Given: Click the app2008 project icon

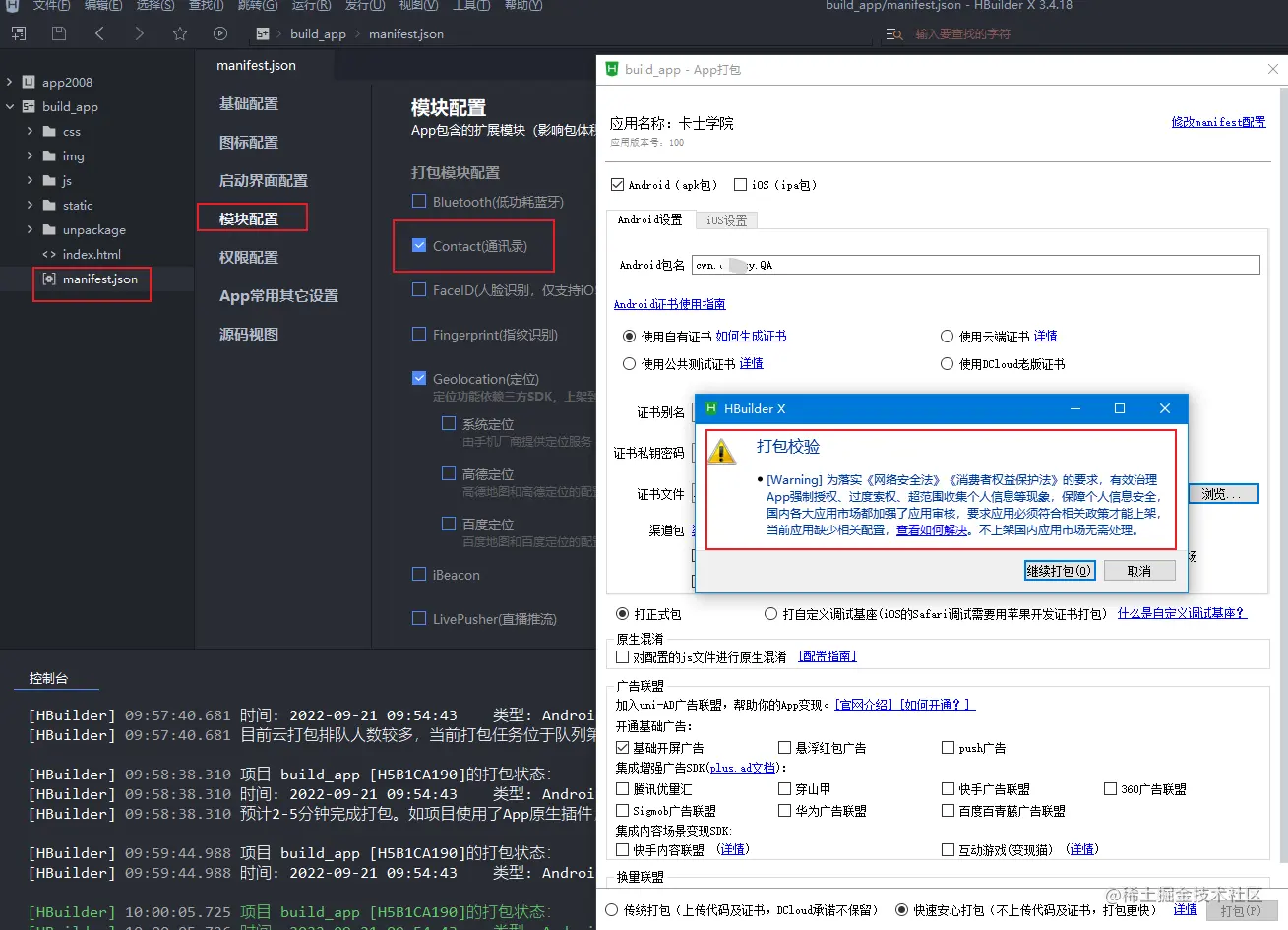Looking at the screenshot, I should pos(29,82).
